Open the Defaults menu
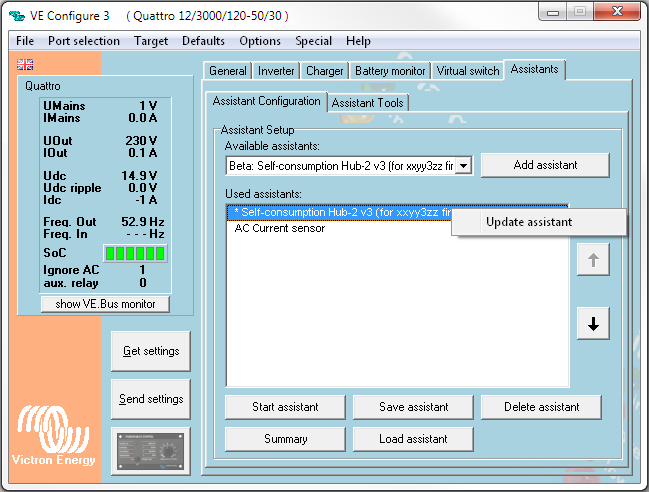The height and width of the screenshot is (492, 649). 203,41
